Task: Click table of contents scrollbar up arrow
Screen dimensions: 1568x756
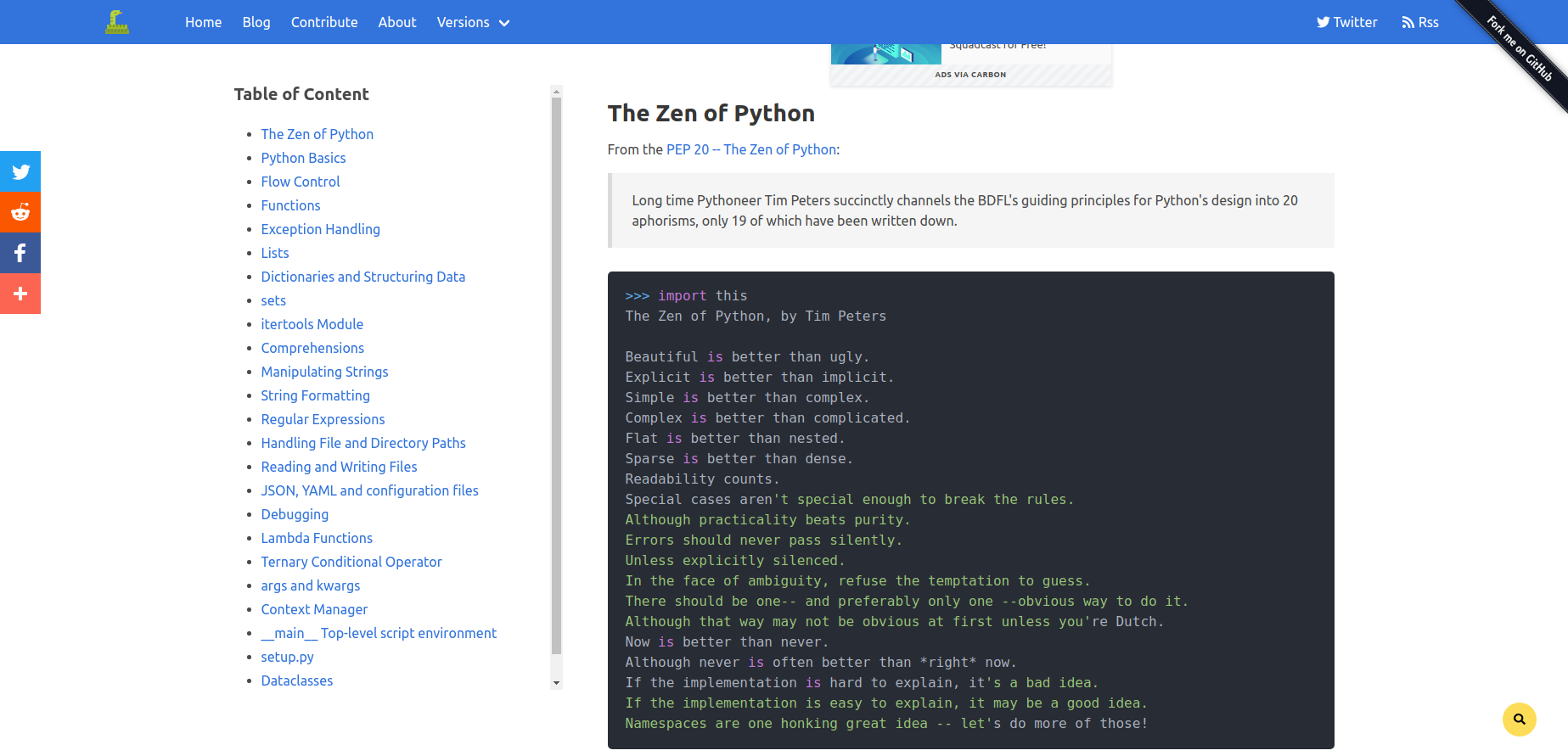Action: [x=556, y=91]
